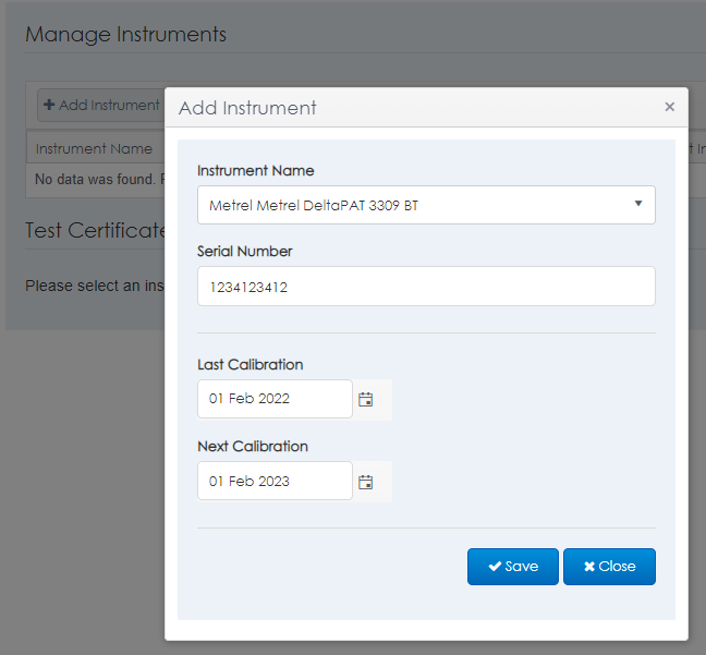Click the Instrument Name label in the dialog
706x656 pixels.
point(255,170)
